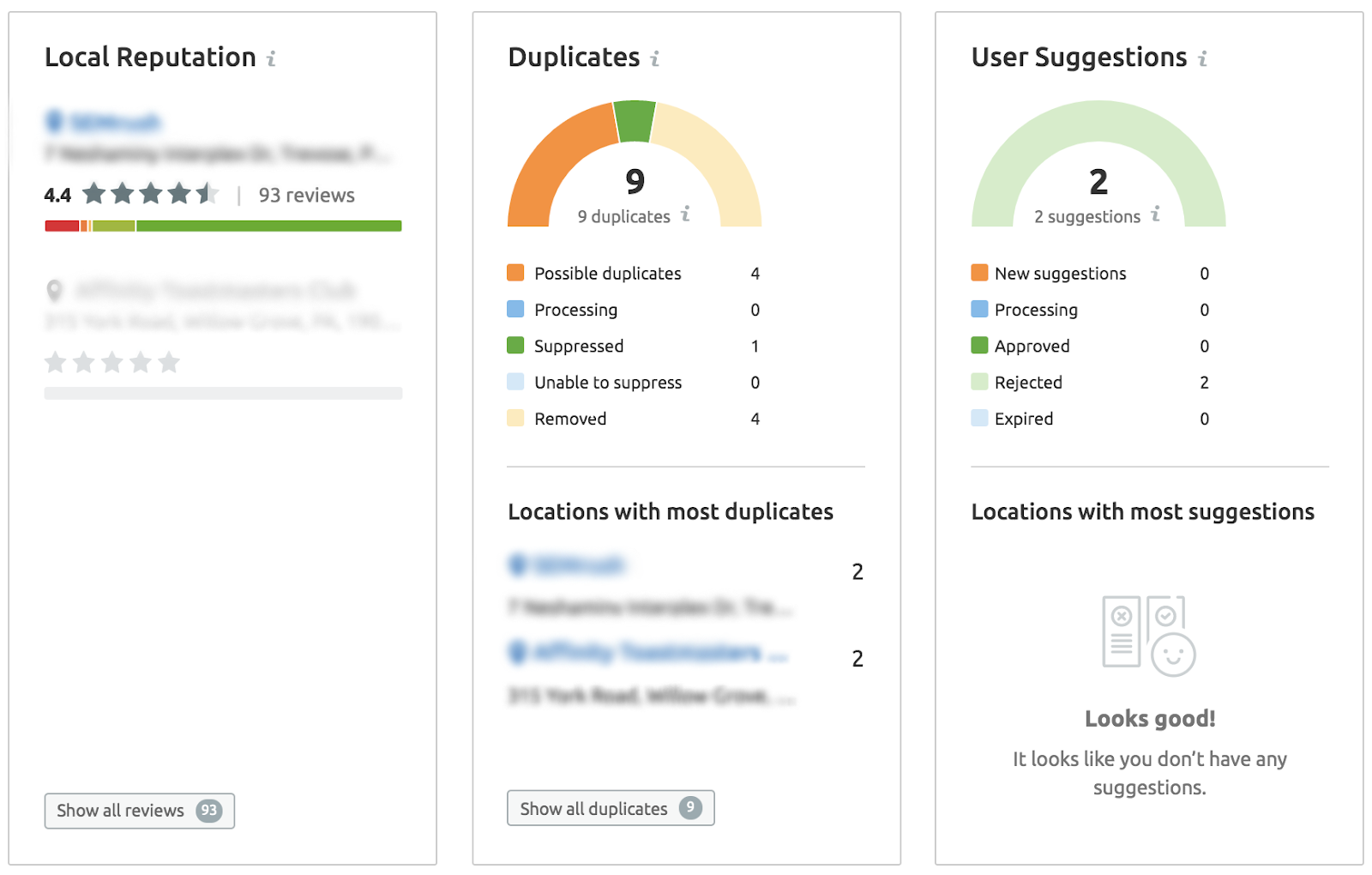The width and height of the screenshot is (1372, 875).
Task: Click light blue Expired legend swatch
Action: tap(979, 418)
